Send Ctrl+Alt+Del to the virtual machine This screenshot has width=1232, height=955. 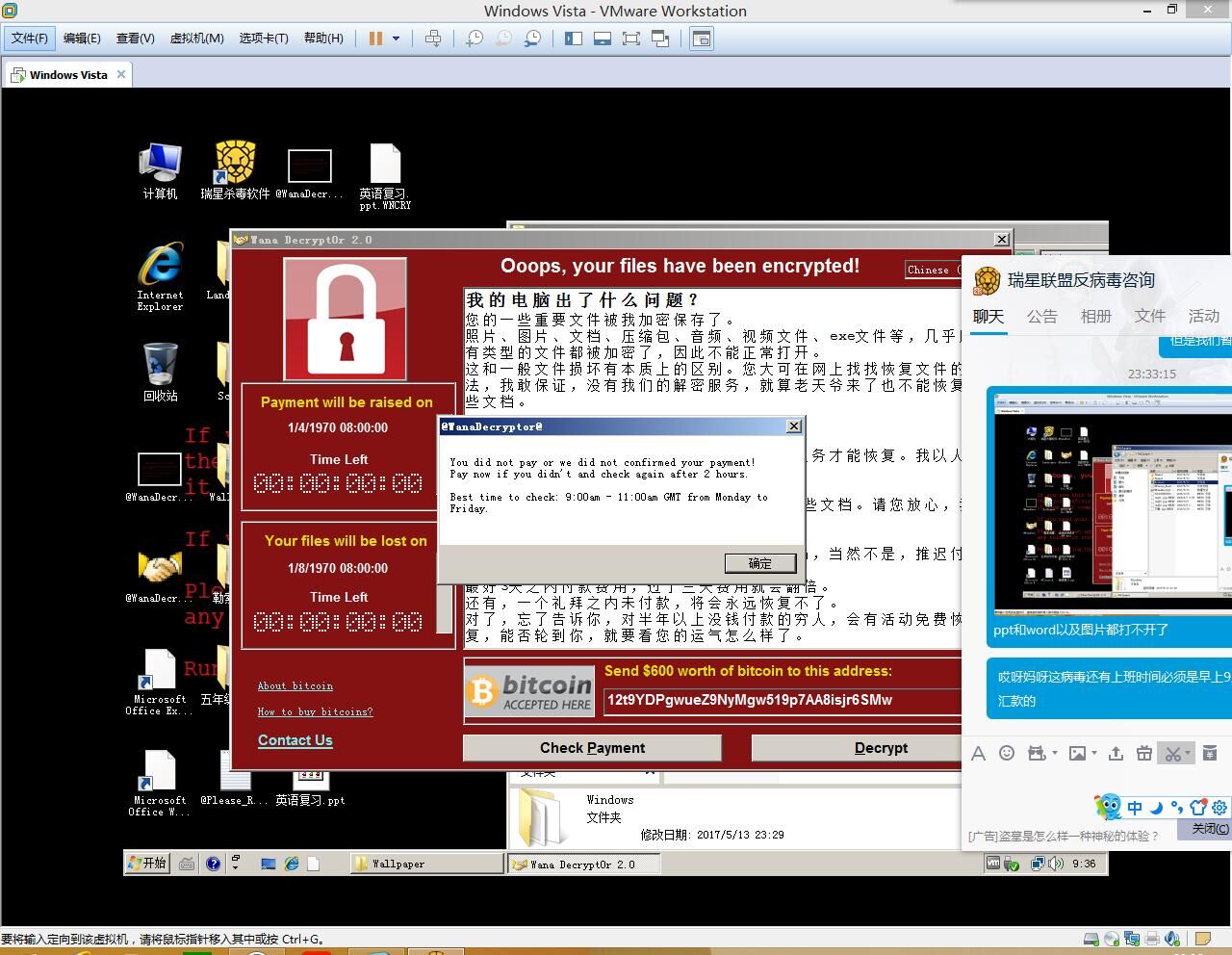tap(433, 39)
